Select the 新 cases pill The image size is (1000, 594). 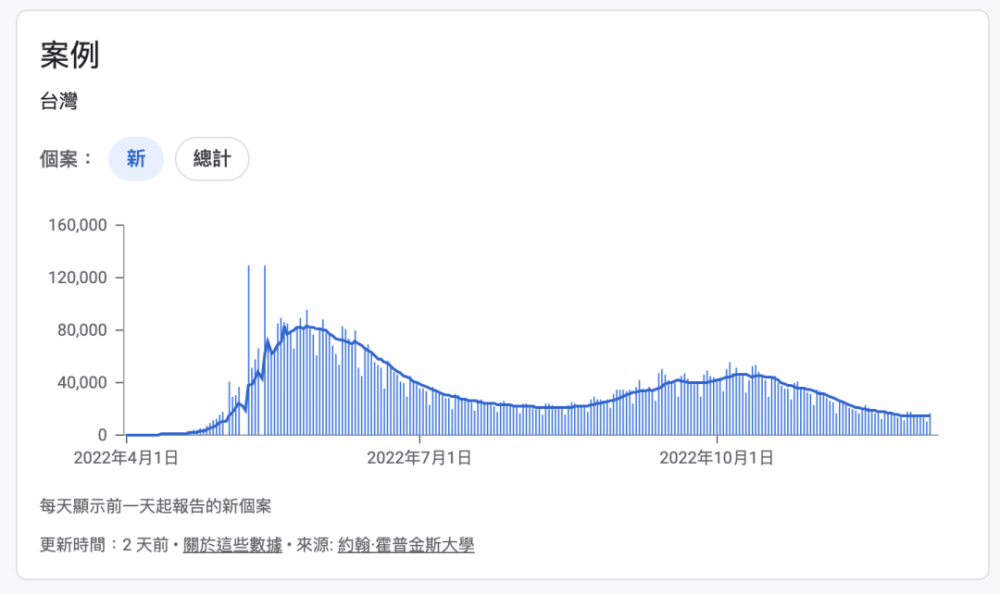click(x=135, y=158)
